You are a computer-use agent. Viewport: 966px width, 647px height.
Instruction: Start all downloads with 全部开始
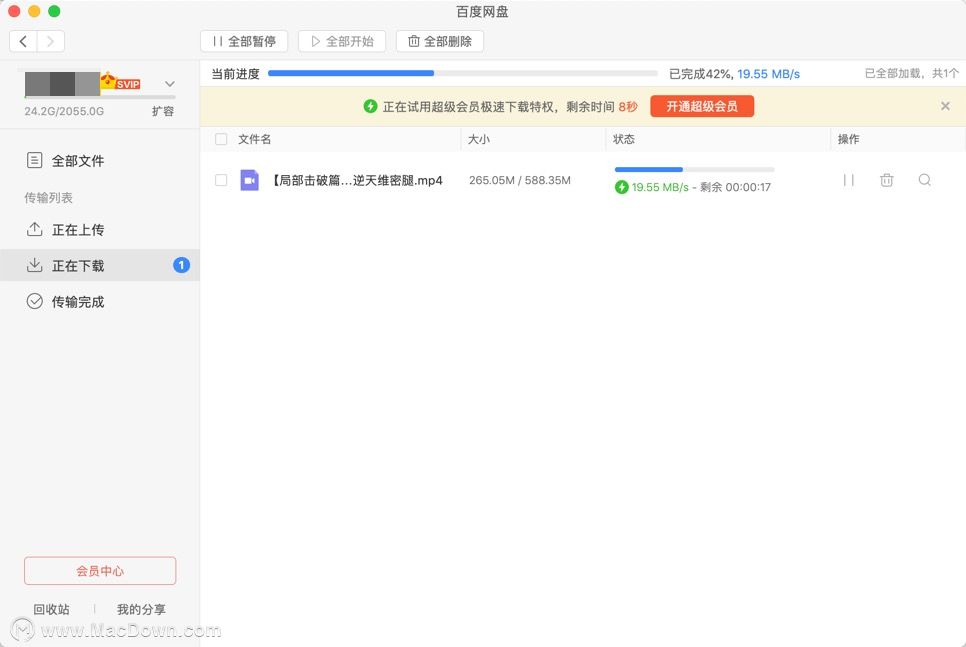click(342, 41)
